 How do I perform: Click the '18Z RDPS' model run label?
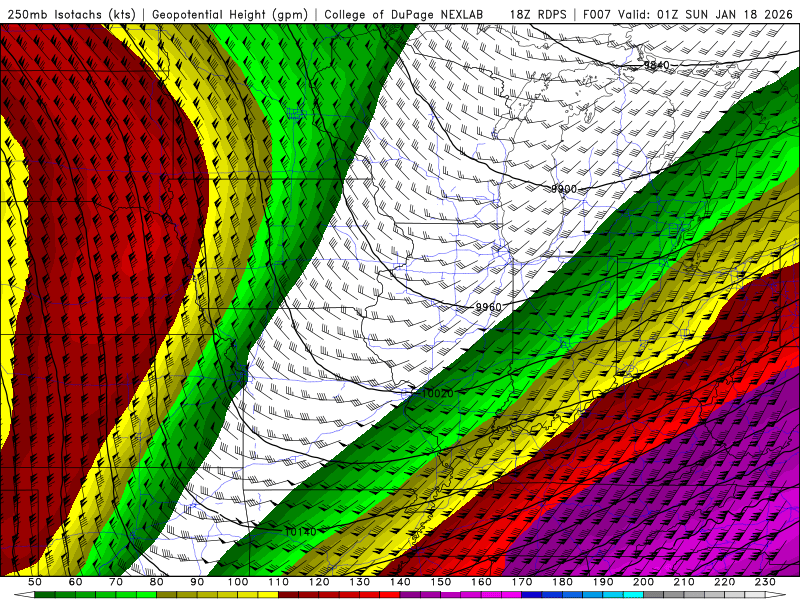(538, 14)
